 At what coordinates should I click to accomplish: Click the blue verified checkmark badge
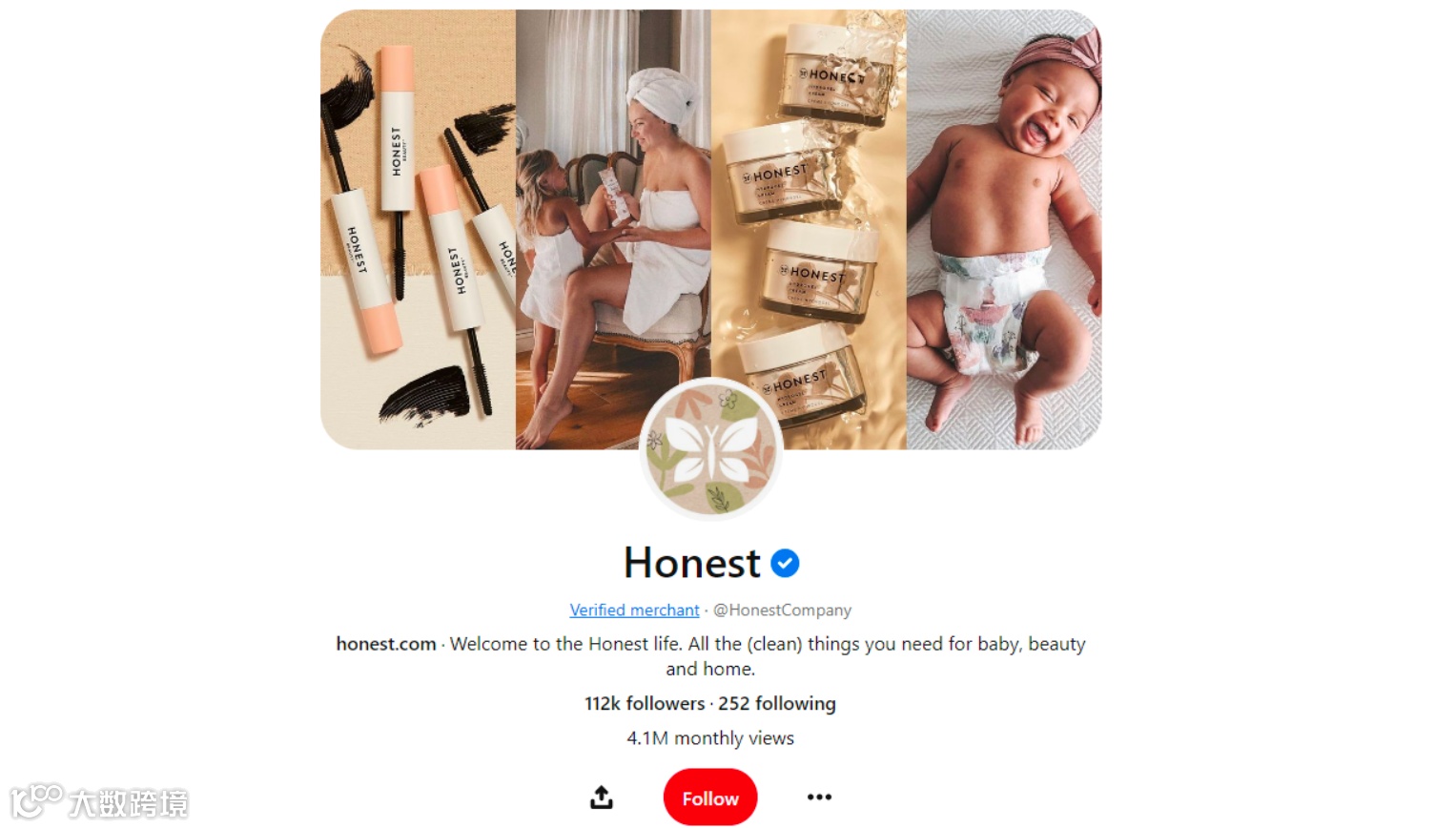tap(785, 564)
